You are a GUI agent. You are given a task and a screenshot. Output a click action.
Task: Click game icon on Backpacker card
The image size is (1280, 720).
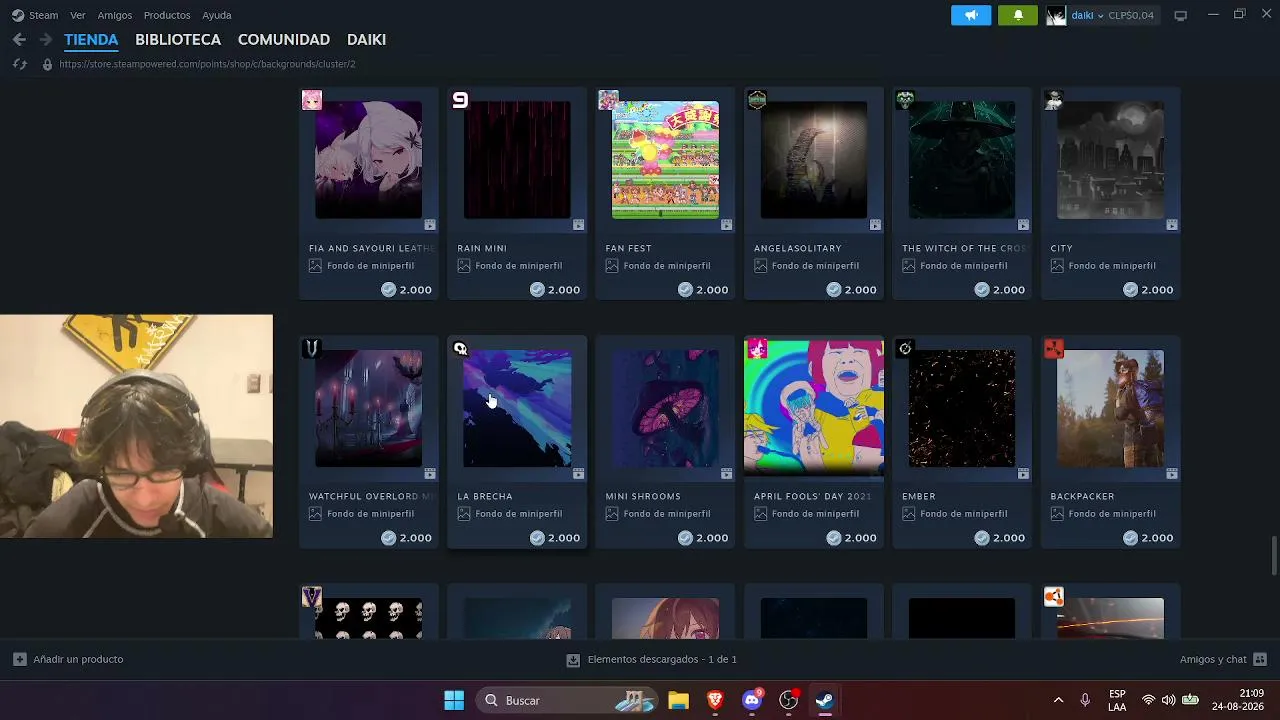(x=1053, y=348)
